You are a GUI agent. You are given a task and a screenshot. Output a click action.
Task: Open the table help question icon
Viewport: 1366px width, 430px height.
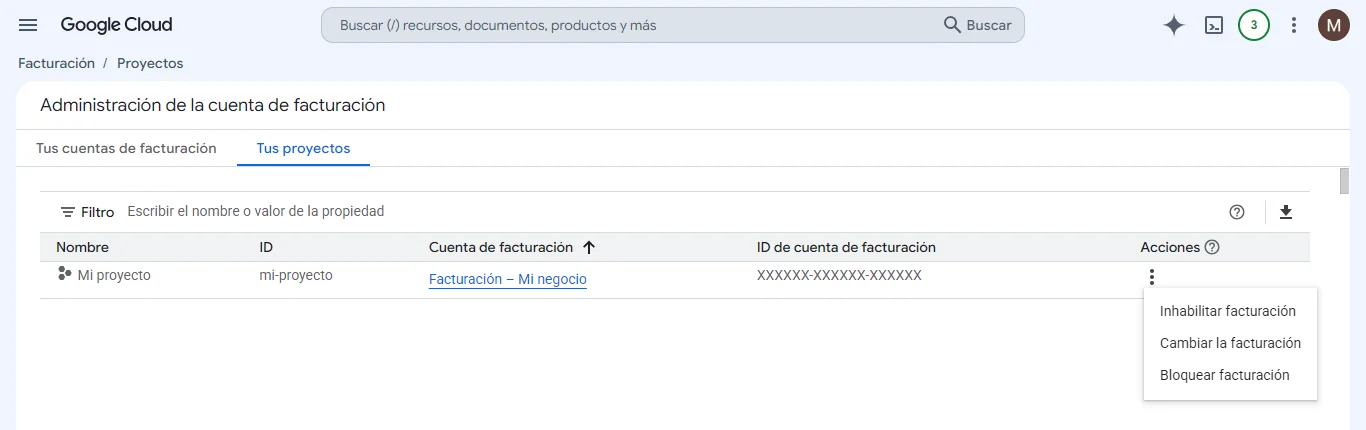[x=1237, y=212]
